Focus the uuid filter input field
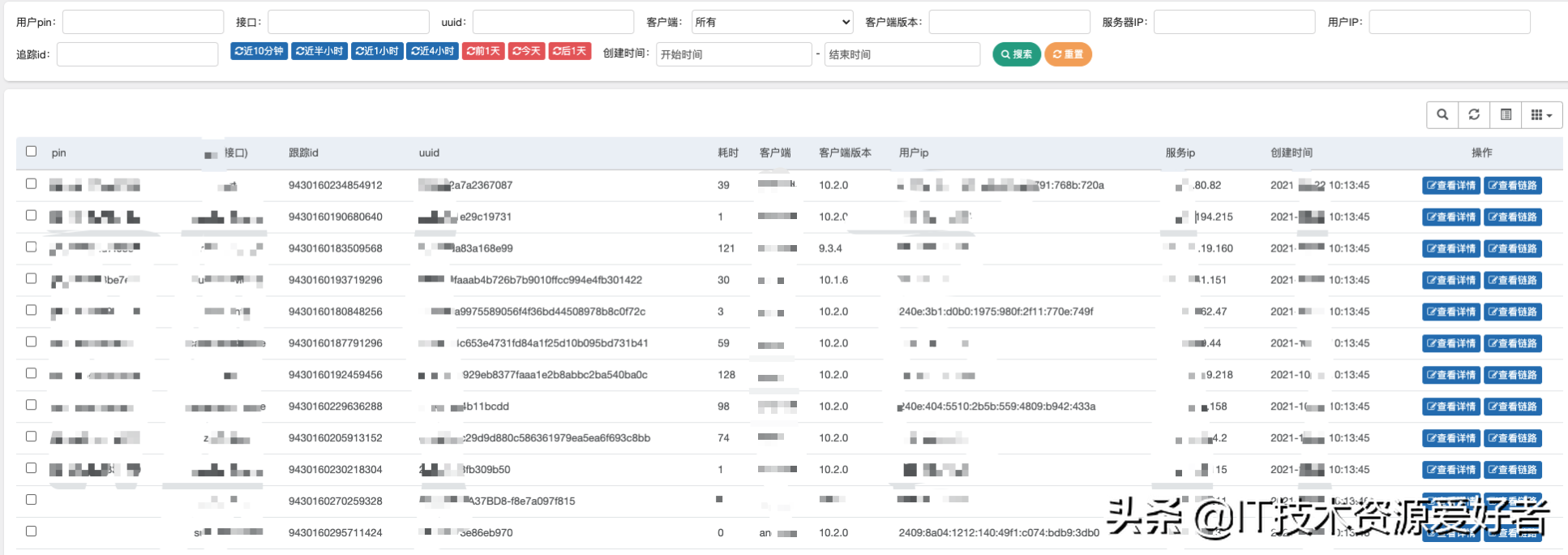Screen dimensions: 1568x555 pyautogui.click(x=553, y=22)
